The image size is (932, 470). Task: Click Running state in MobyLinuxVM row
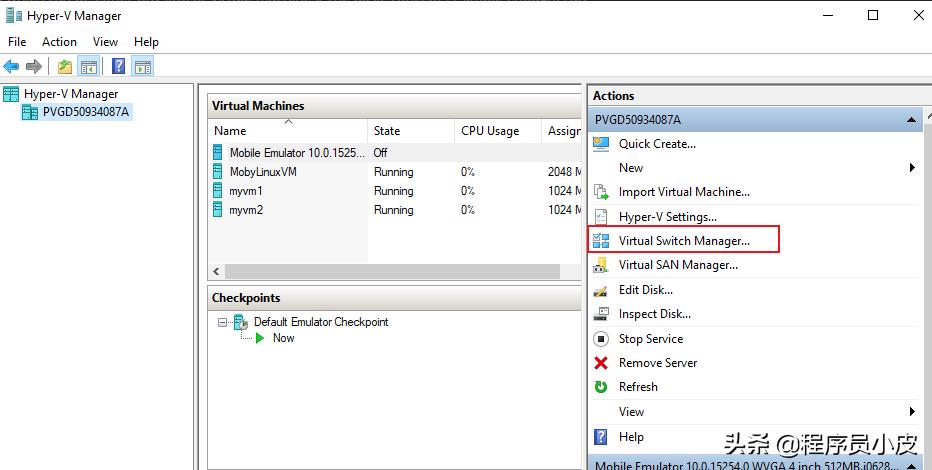(393, 172)
